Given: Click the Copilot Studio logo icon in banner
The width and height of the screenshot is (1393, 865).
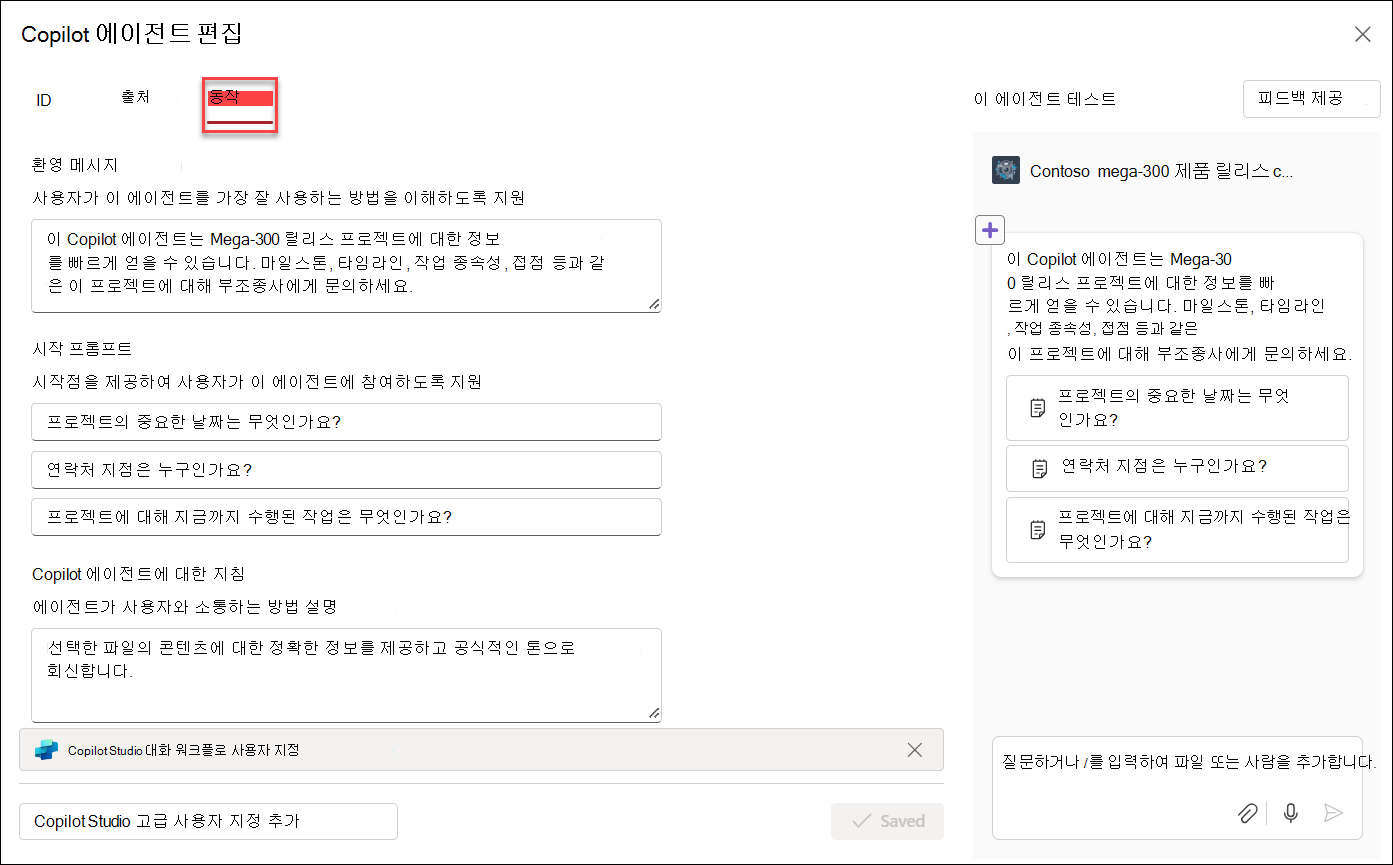Looking at the screenshot, I should coord(46,750).
